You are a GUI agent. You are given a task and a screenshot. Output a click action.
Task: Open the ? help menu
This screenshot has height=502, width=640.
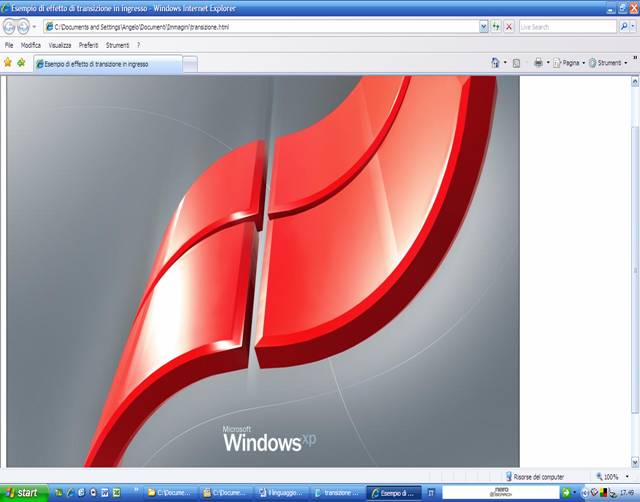point(138,45)
